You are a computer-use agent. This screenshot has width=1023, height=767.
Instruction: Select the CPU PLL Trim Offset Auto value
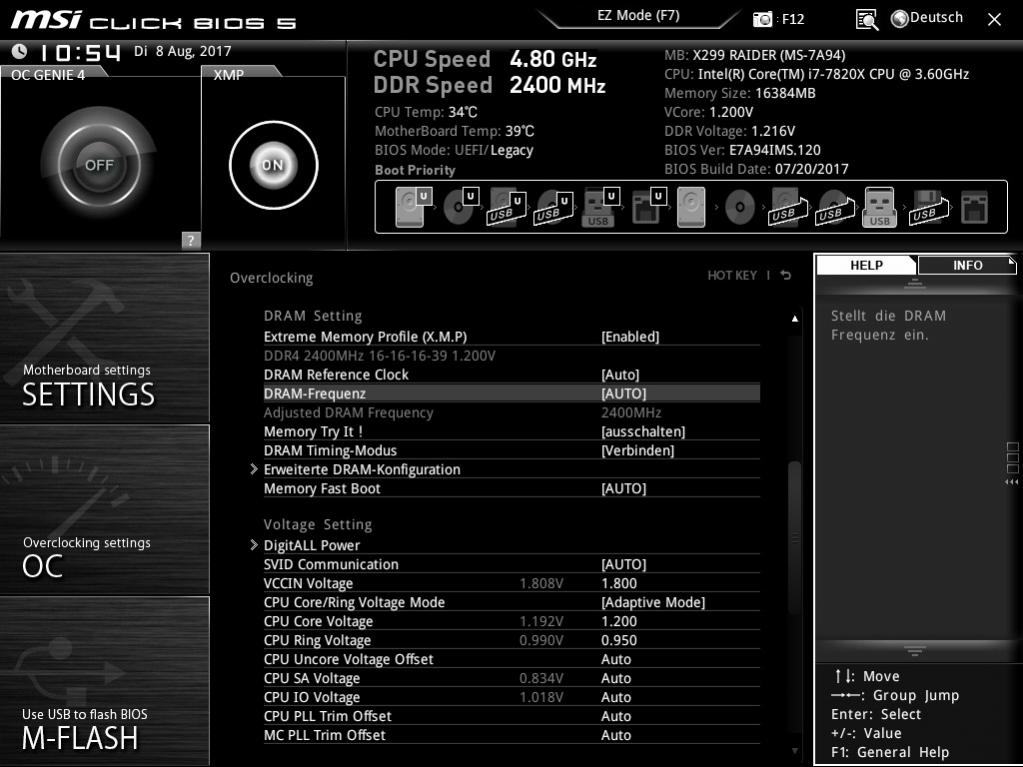(x=616, y=715)
